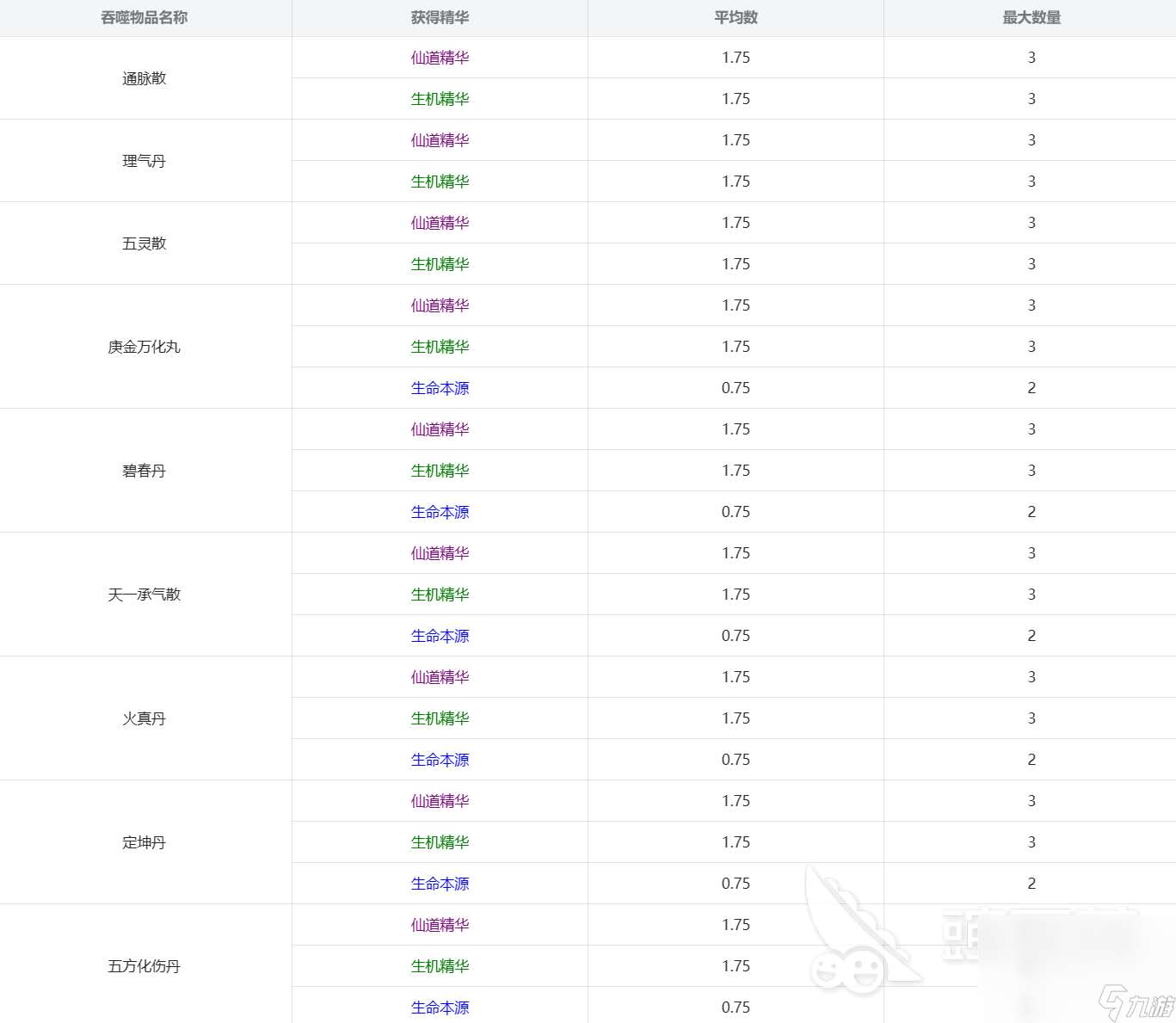
Task: Click 生命本源 in the 天一承气散 group
Action: click(440, 636)
